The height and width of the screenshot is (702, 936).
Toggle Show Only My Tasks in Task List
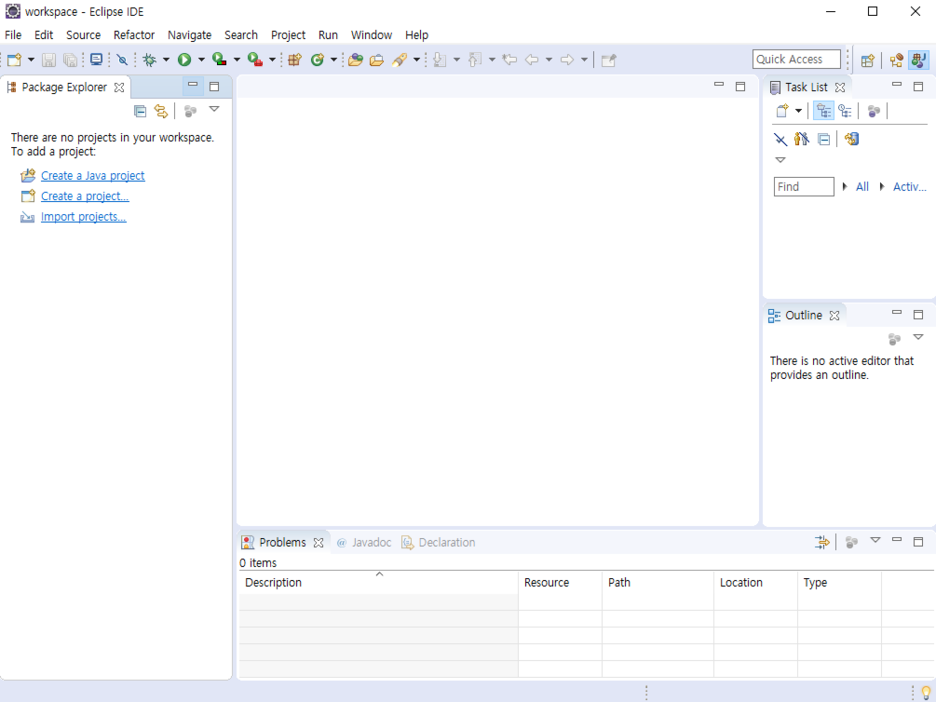[802, 139]
